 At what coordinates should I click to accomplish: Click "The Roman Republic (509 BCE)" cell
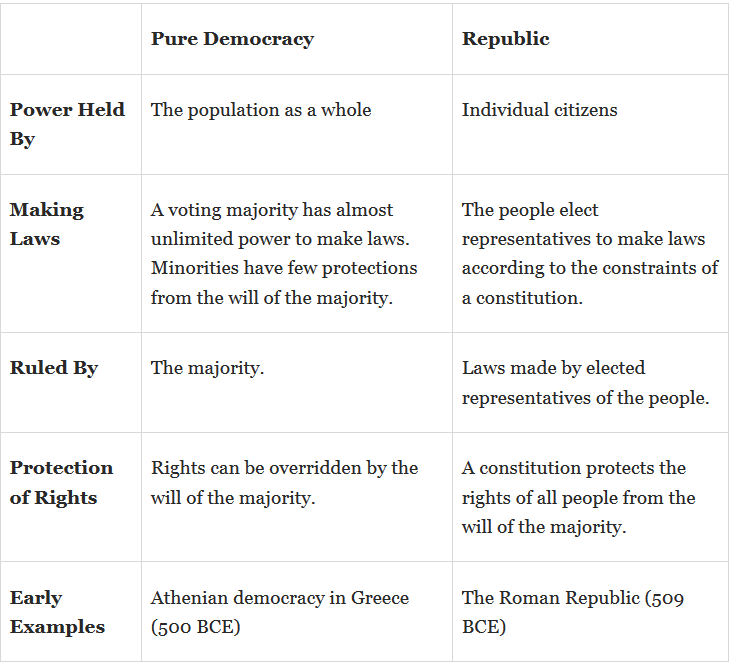[571, 612]
